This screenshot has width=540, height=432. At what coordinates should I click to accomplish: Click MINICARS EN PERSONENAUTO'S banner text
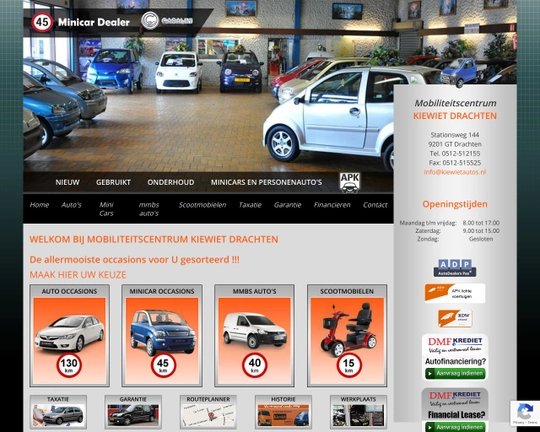[x=267, y=182]
